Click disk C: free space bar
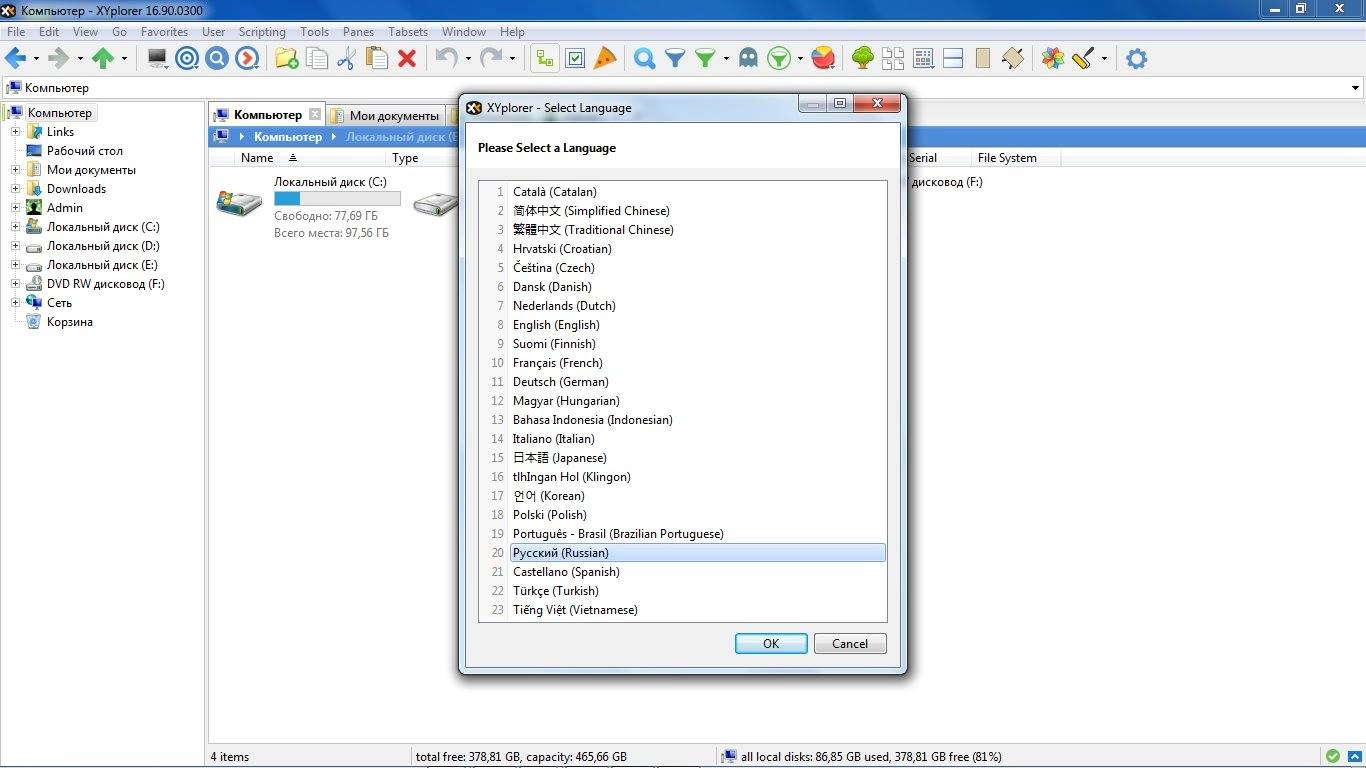Screen dimensions: 1366x768 (x=337, y=199)
